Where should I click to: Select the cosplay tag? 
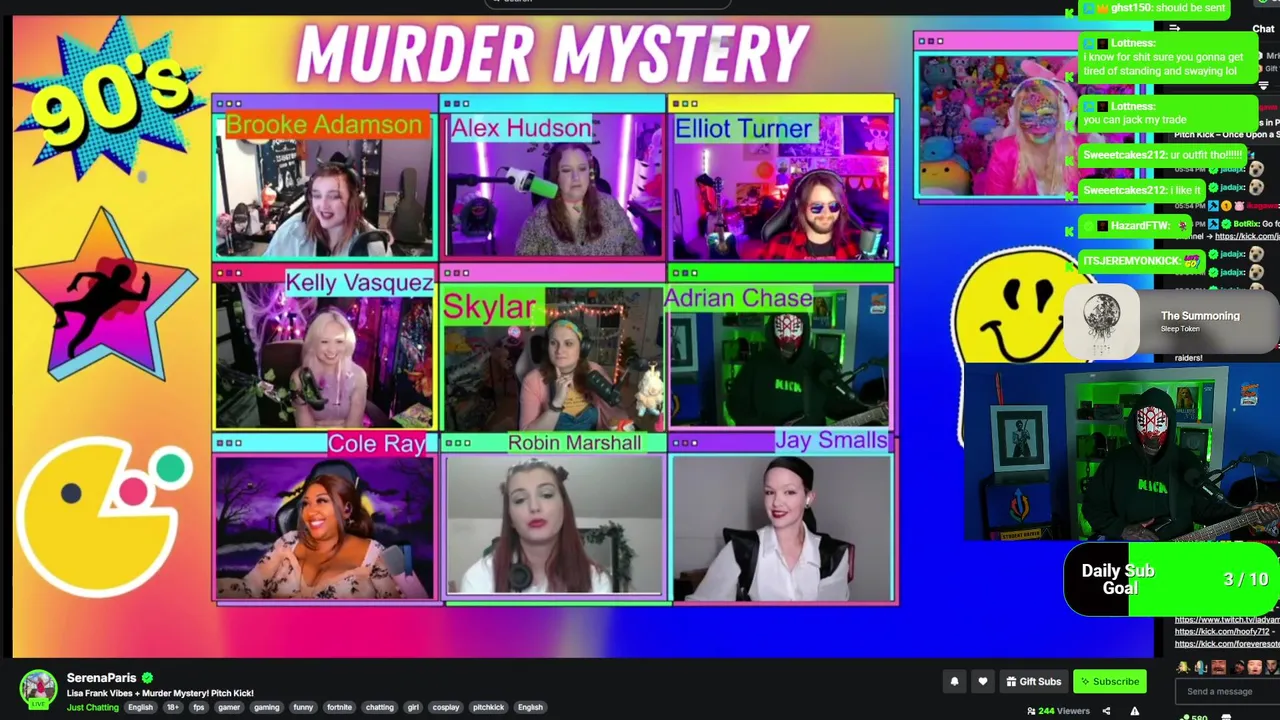coord(446,707)
